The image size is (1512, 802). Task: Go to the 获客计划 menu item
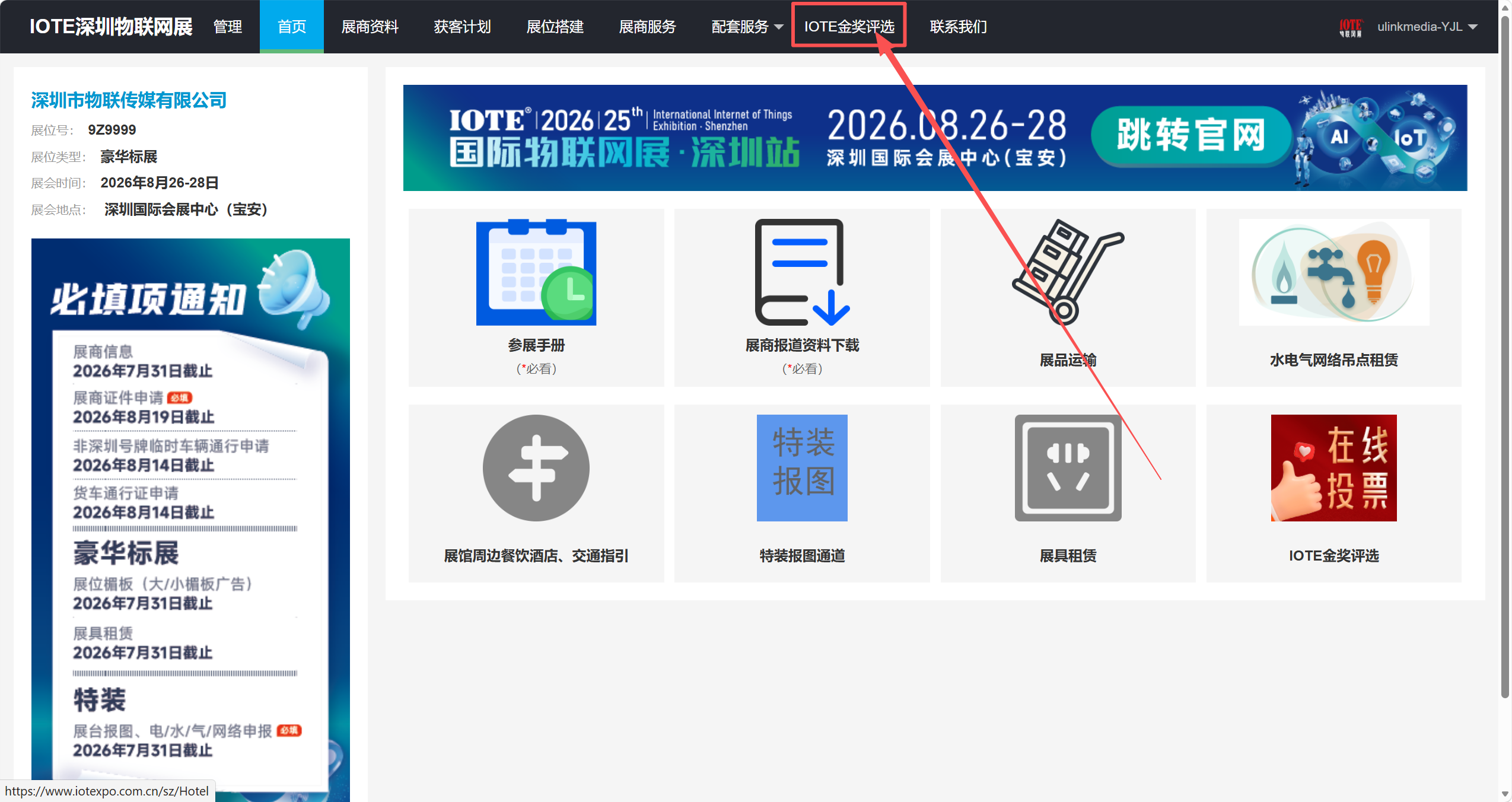pos(462,27)
